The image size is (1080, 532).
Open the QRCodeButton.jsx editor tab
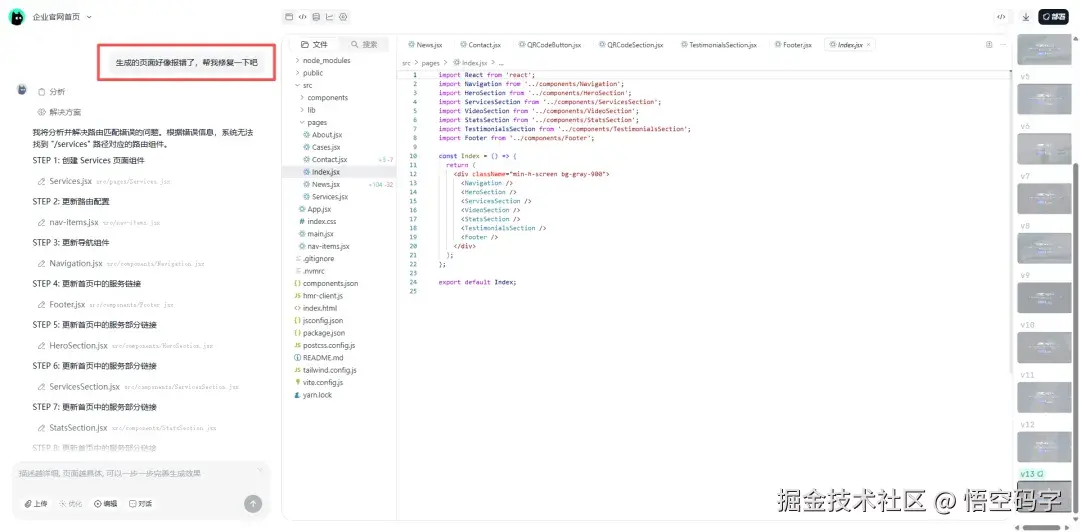point(550,45)
